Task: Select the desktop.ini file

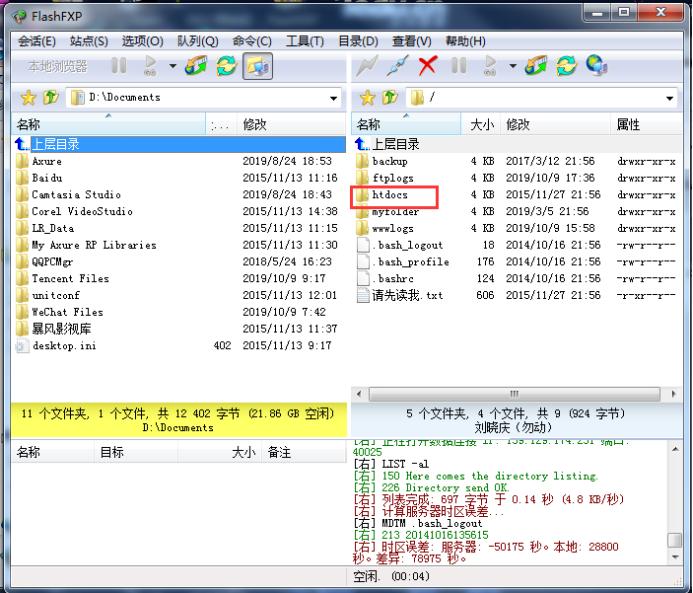Action: (179, 346)
